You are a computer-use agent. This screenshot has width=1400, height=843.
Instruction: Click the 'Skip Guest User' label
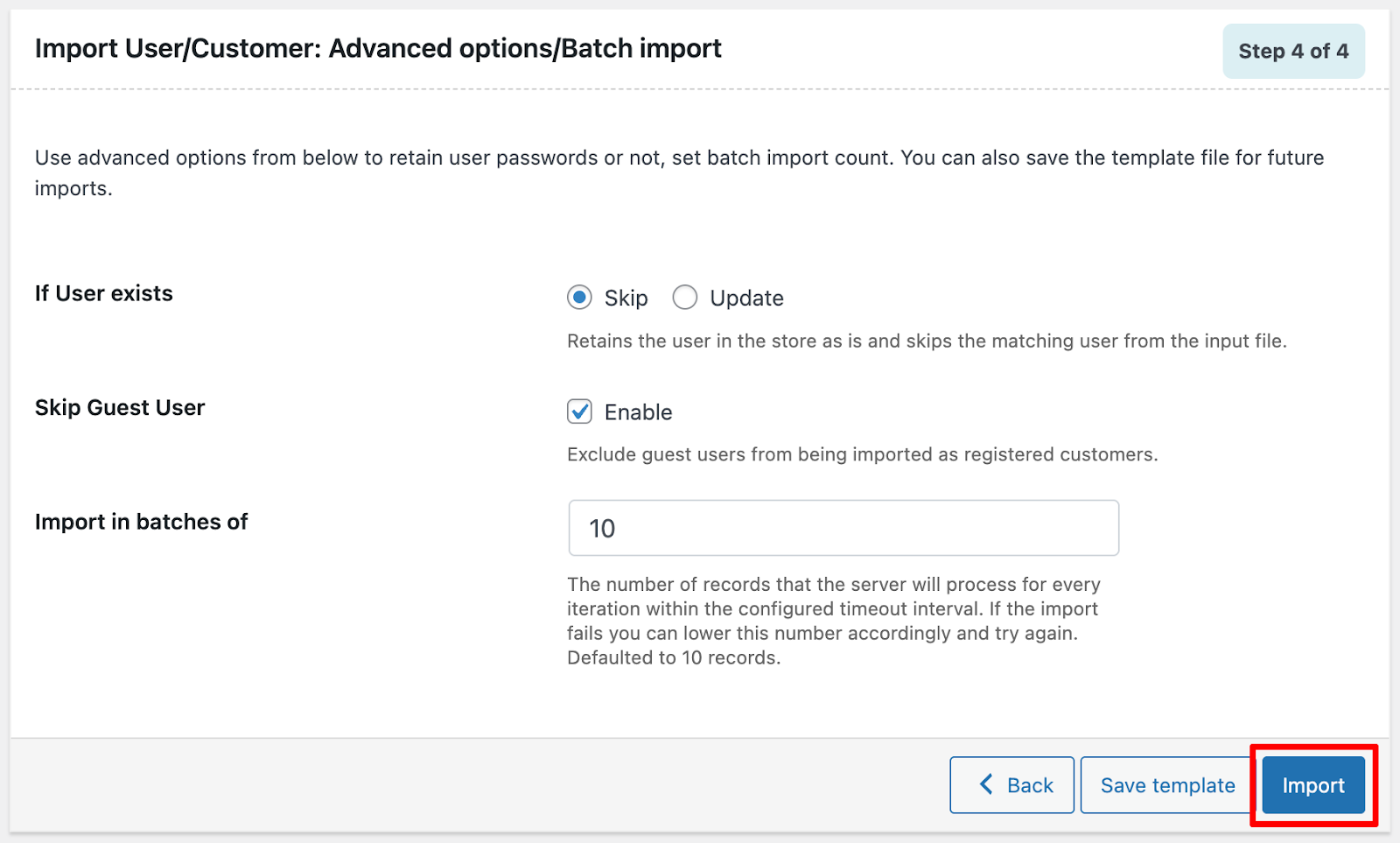(120, 408)
